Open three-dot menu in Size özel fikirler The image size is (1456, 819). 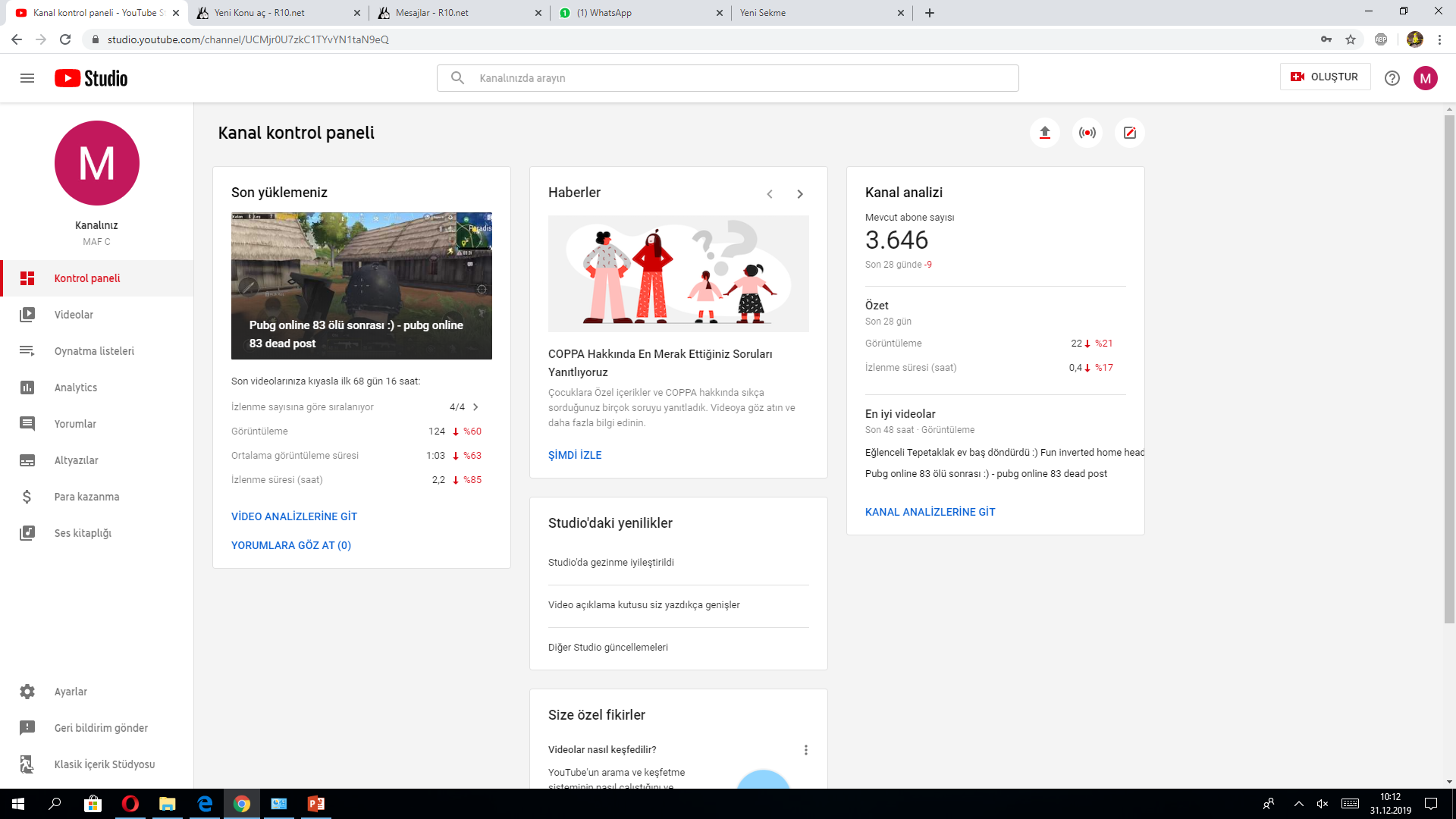(806, 750)
